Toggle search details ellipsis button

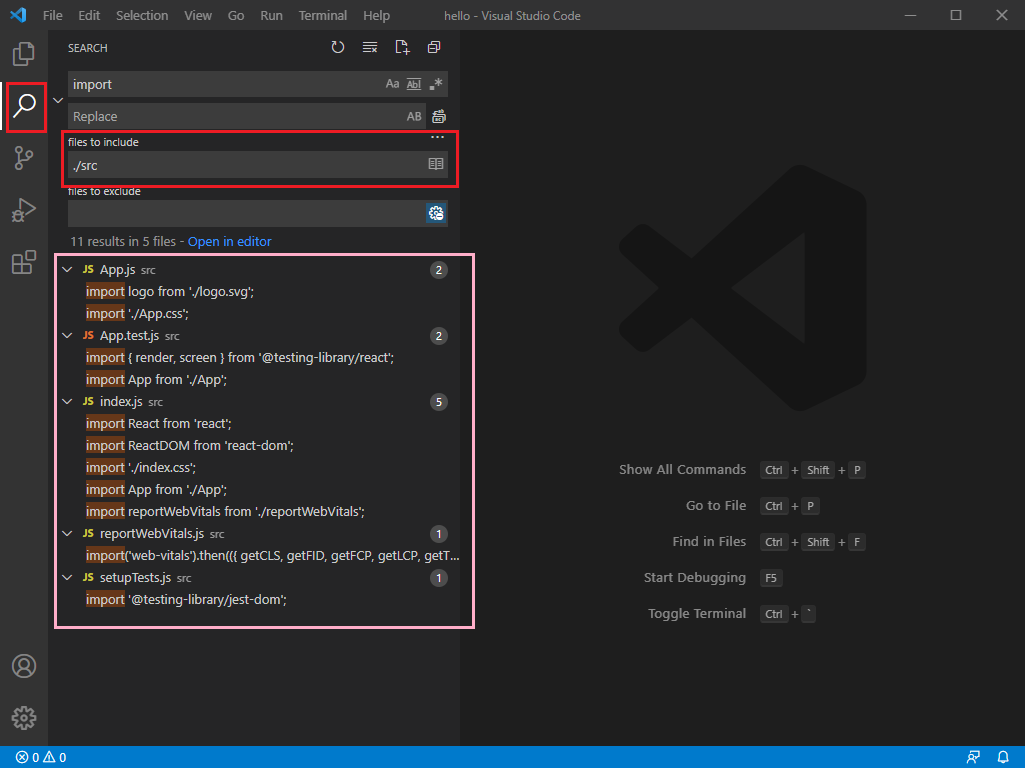pyautogui.click(x=437, y=137)
